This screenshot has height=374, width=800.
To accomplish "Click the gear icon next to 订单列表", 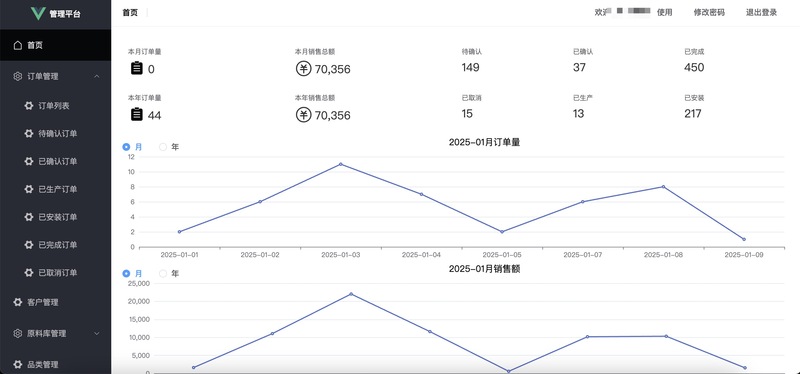I will (29, 106).
